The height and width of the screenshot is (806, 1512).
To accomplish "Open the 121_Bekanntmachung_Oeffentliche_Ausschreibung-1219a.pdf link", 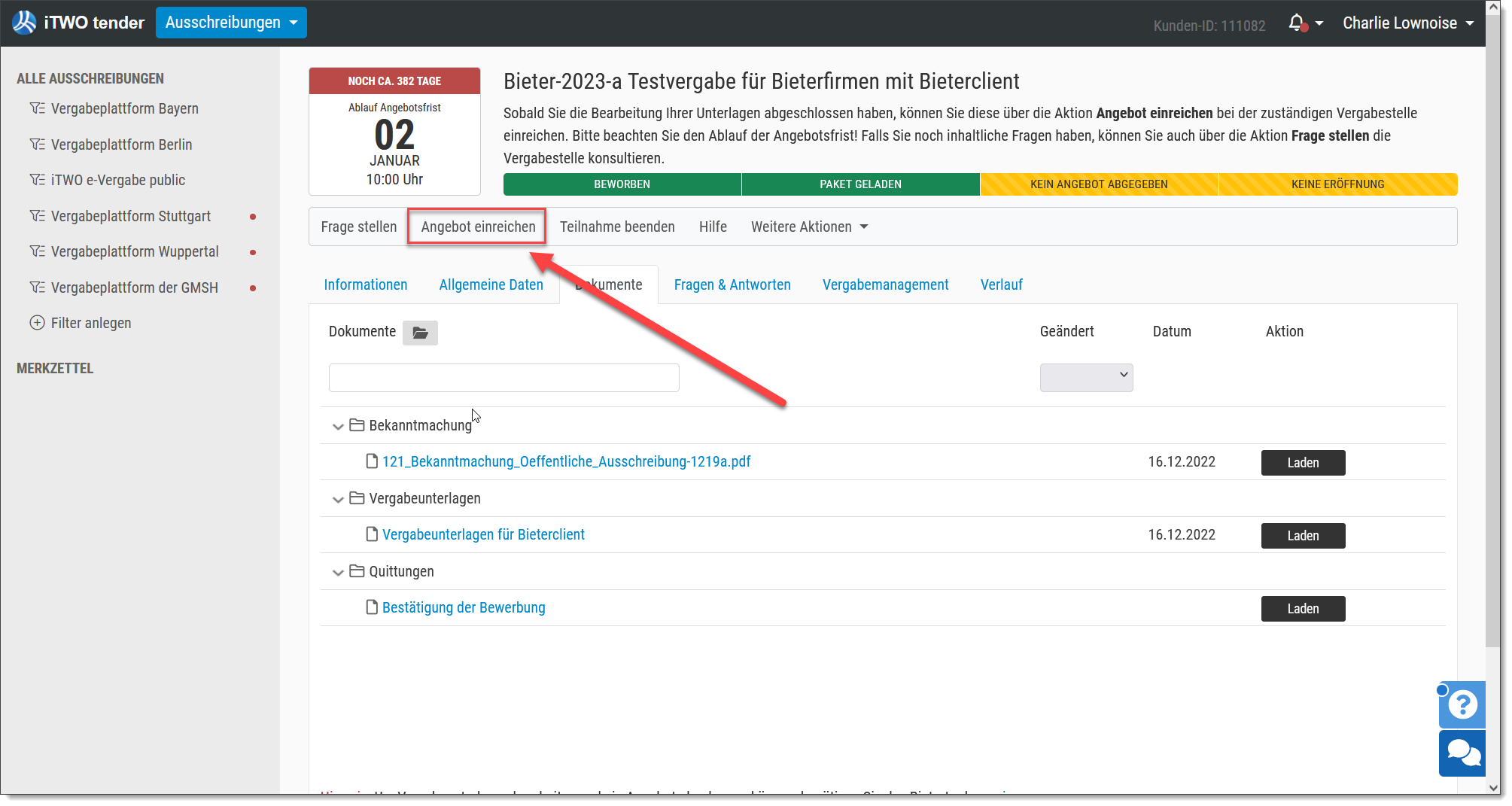I will point(567,461).
